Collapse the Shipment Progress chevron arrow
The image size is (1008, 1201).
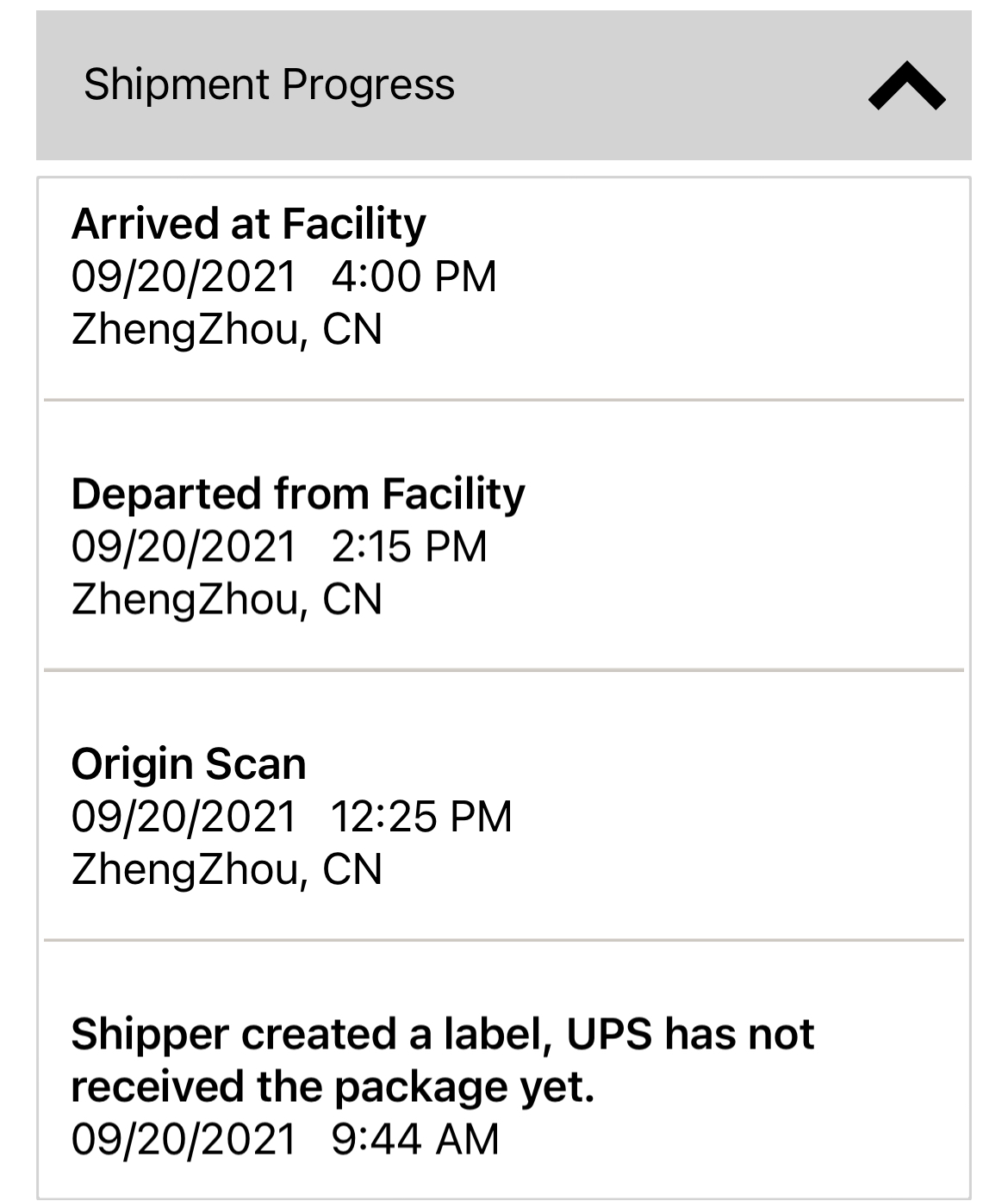(x=906, y=86)
